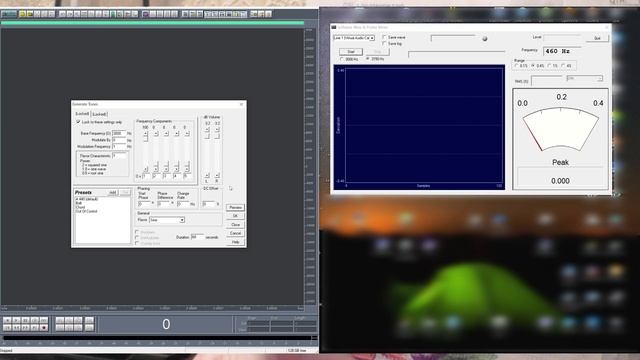This screenshot has width=640, height=360.
Task: Click the Stop transport button in the audio editor
Action: 7,320
